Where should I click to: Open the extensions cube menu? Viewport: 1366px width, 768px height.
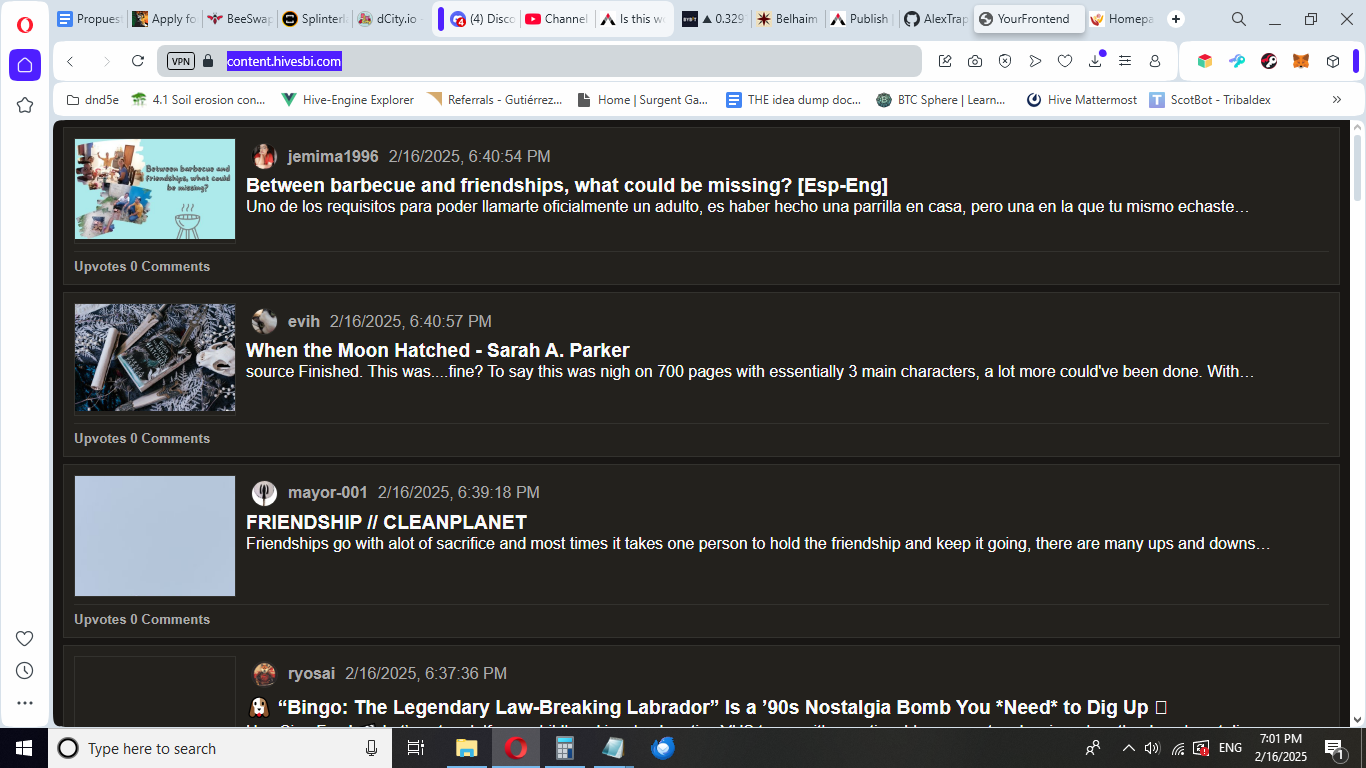(1333, 61)
